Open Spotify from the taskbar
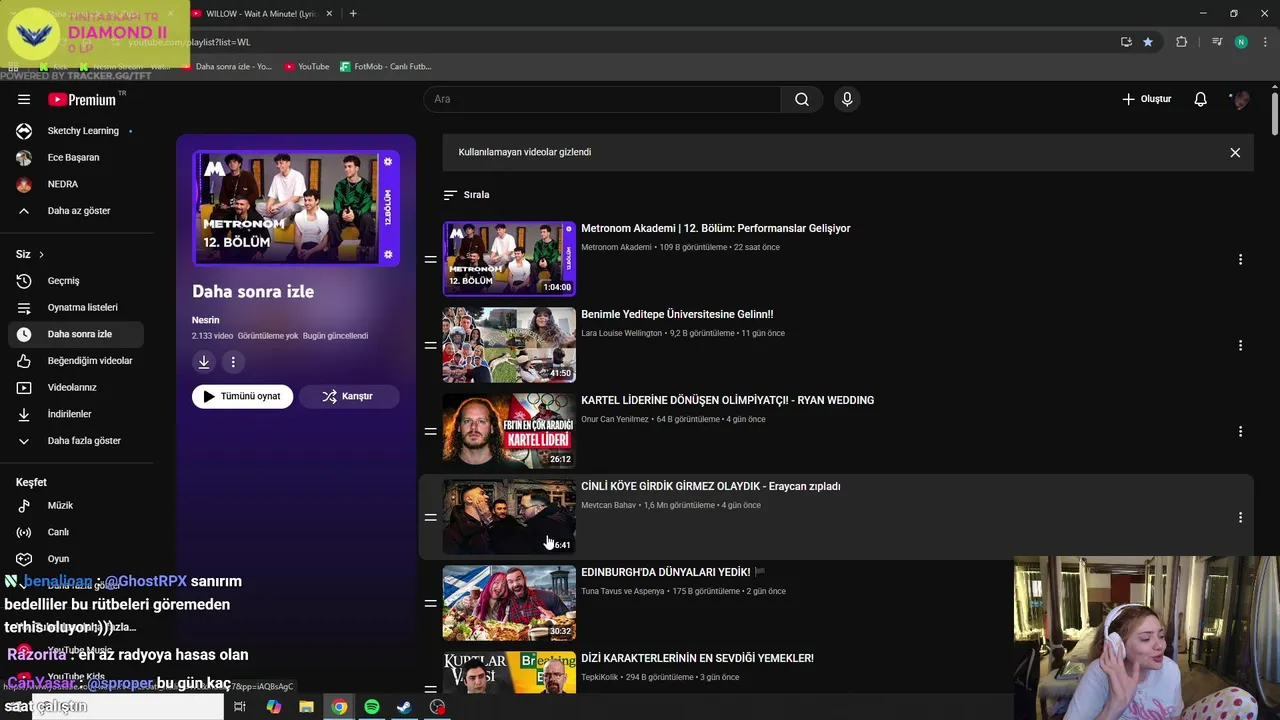 [x=372, y=707]
